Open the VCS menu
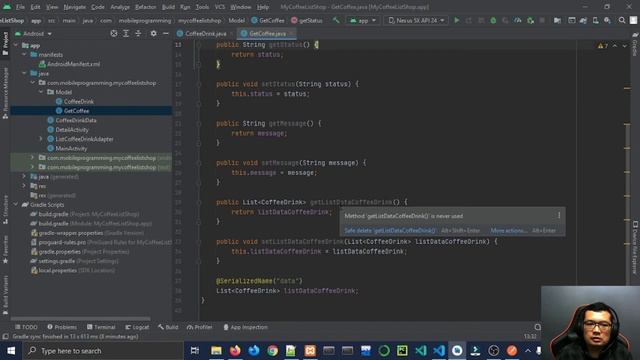The height and width of the screenshot is (360, 640). pyautogui.click(x=220, y=7)
